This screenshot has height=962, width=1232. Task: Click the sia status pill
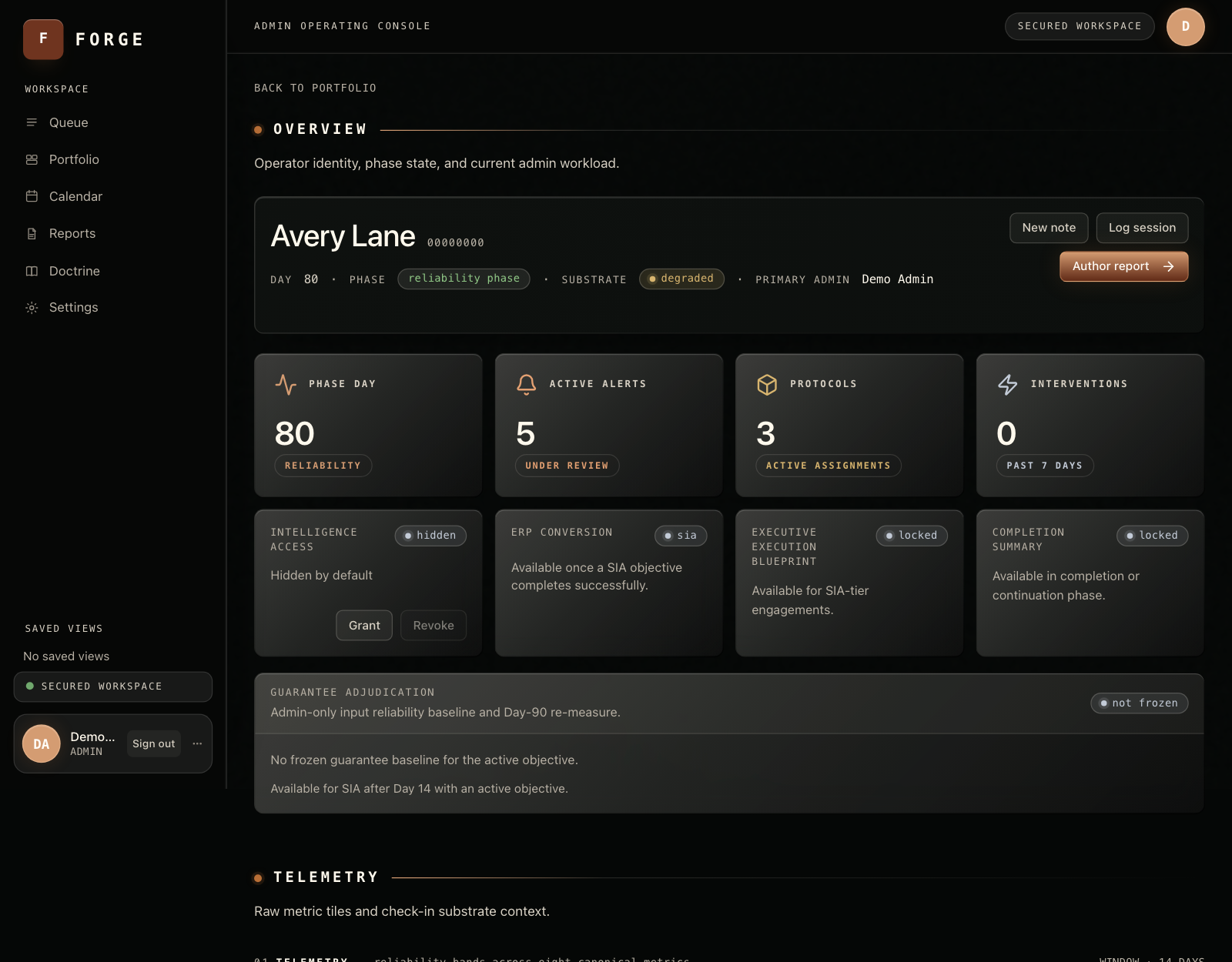click(681, 536)
